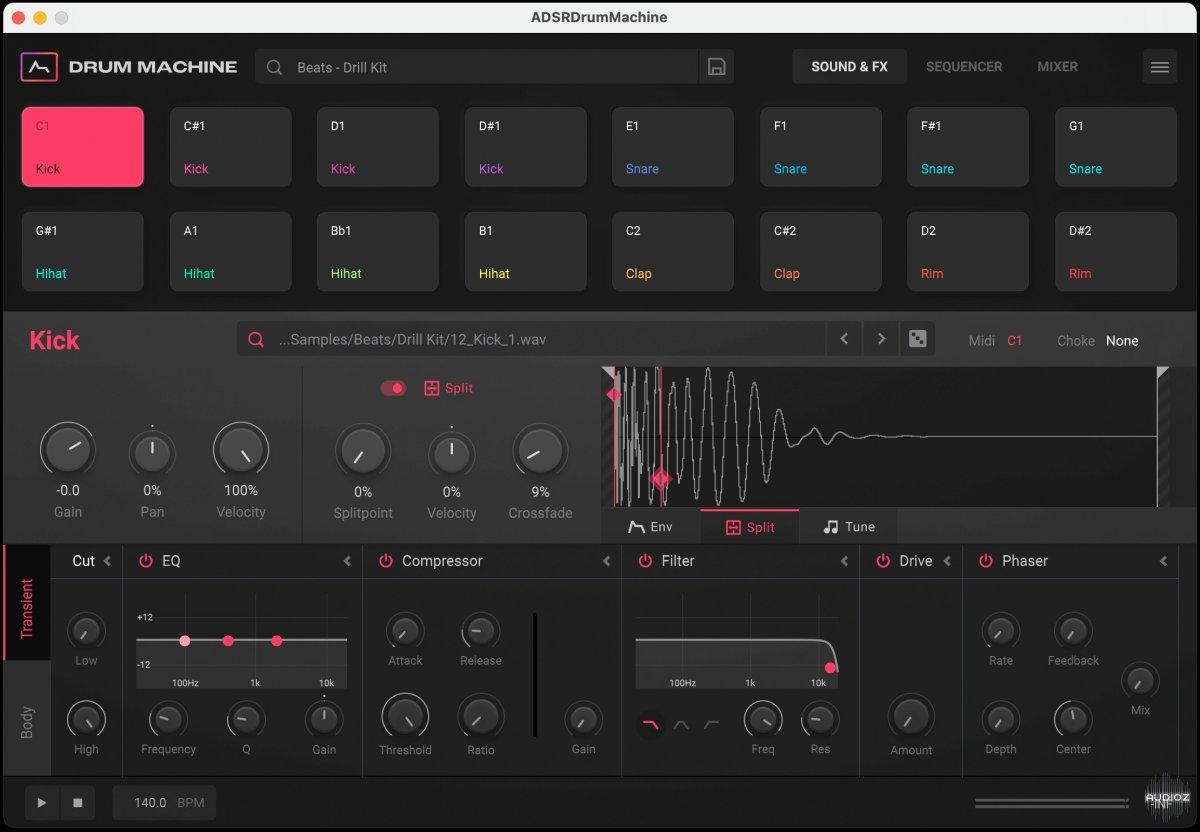Toggle EQ power button

pos(146,561)
